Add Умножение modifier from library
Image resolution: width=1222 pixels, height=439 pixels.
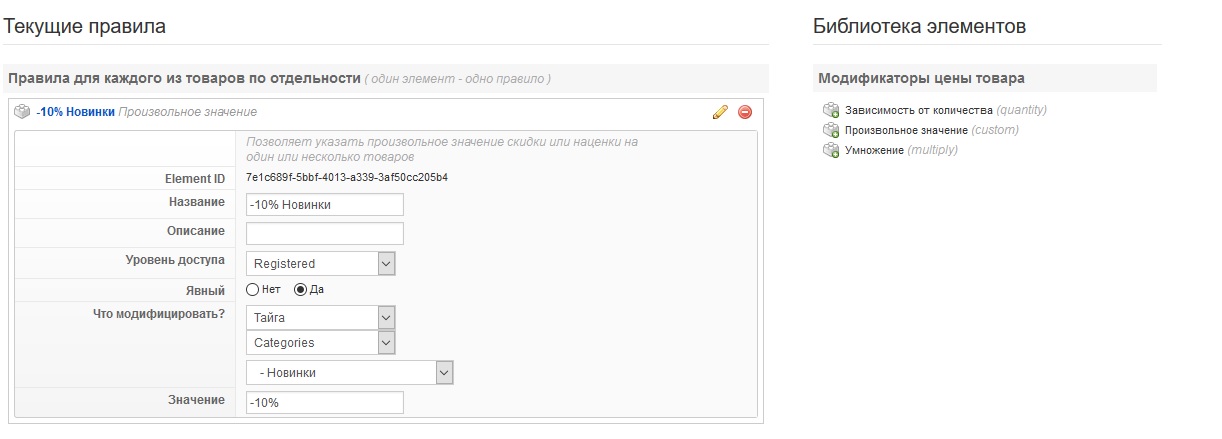(x=874, y=150)
